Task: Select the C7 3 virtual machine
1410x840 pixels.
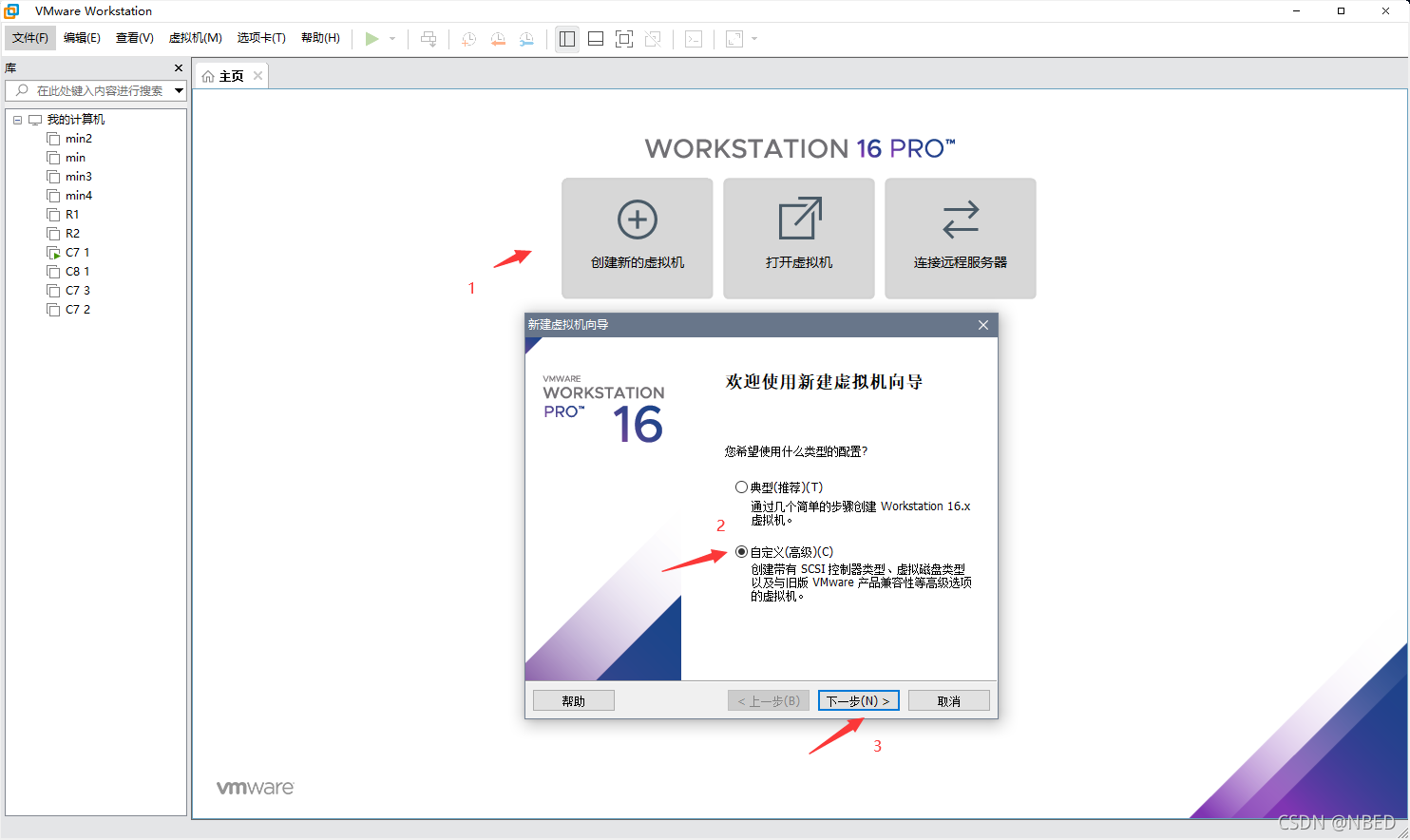Action: click(x=77, y=291)
